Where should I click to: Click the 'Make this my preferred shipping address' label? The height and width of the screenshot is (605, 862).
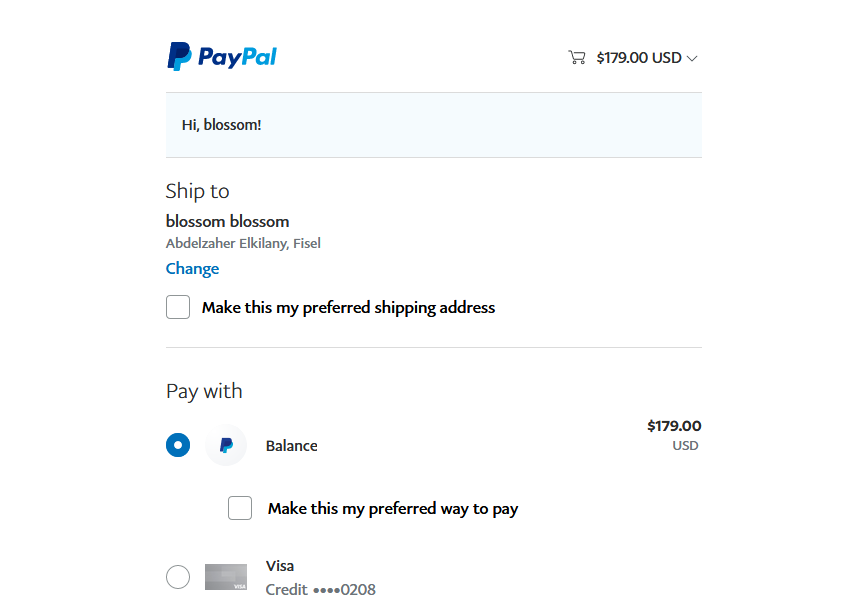(348, 308)
